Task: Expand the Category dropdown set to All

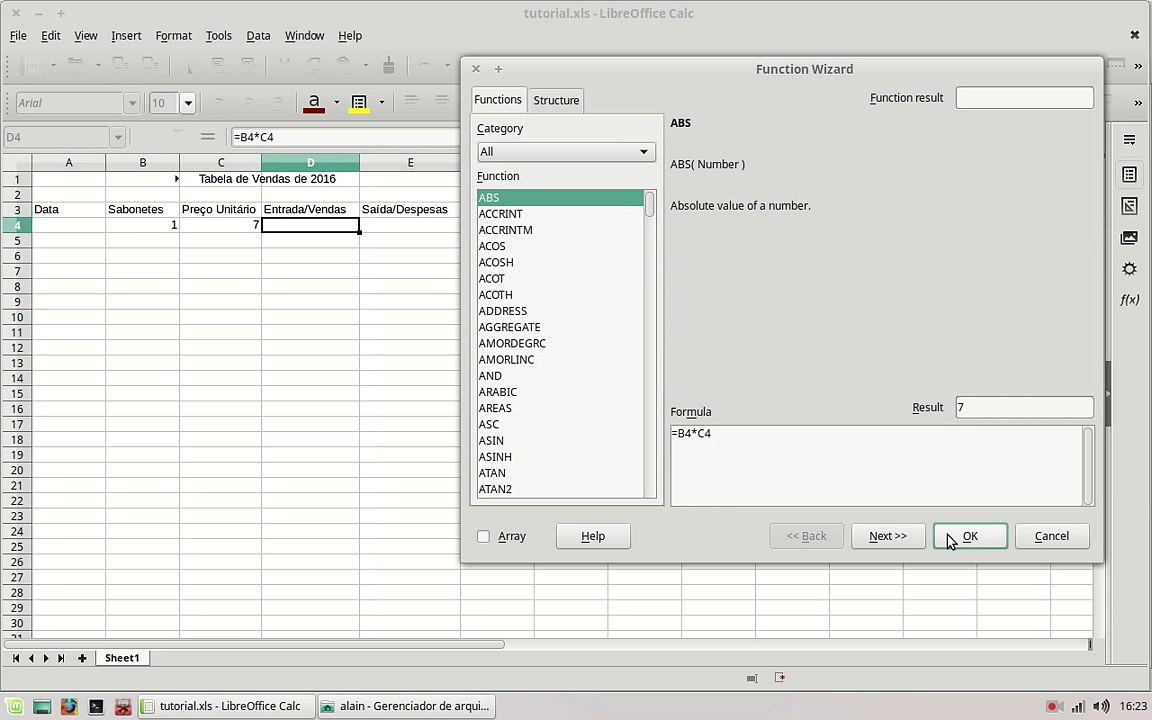Action: point(566,152)
